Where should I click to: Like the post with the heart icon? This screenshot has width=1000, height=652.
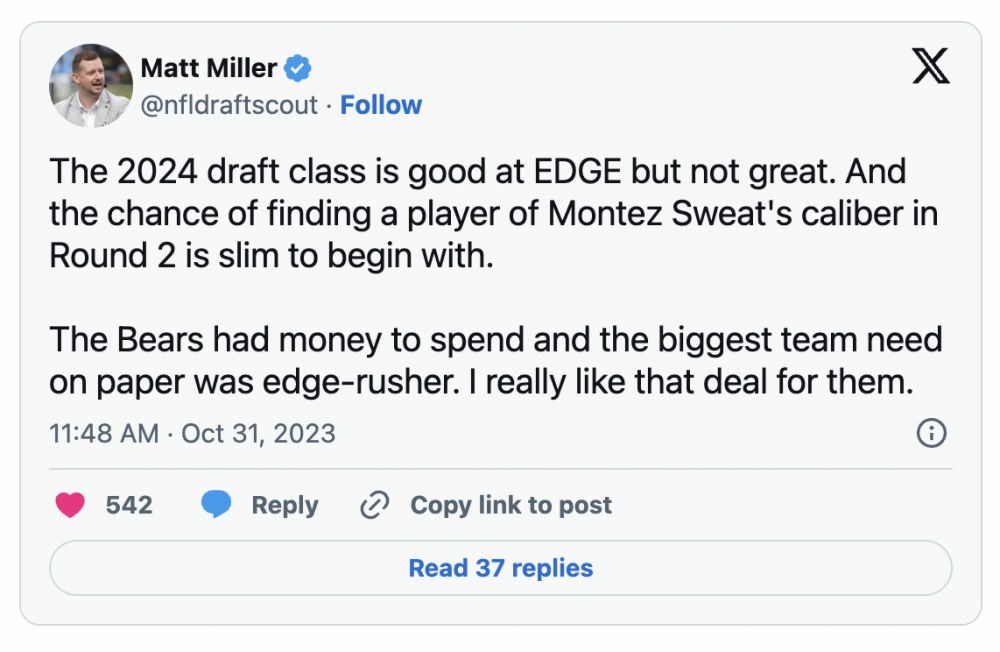click(x=70, y=505)
